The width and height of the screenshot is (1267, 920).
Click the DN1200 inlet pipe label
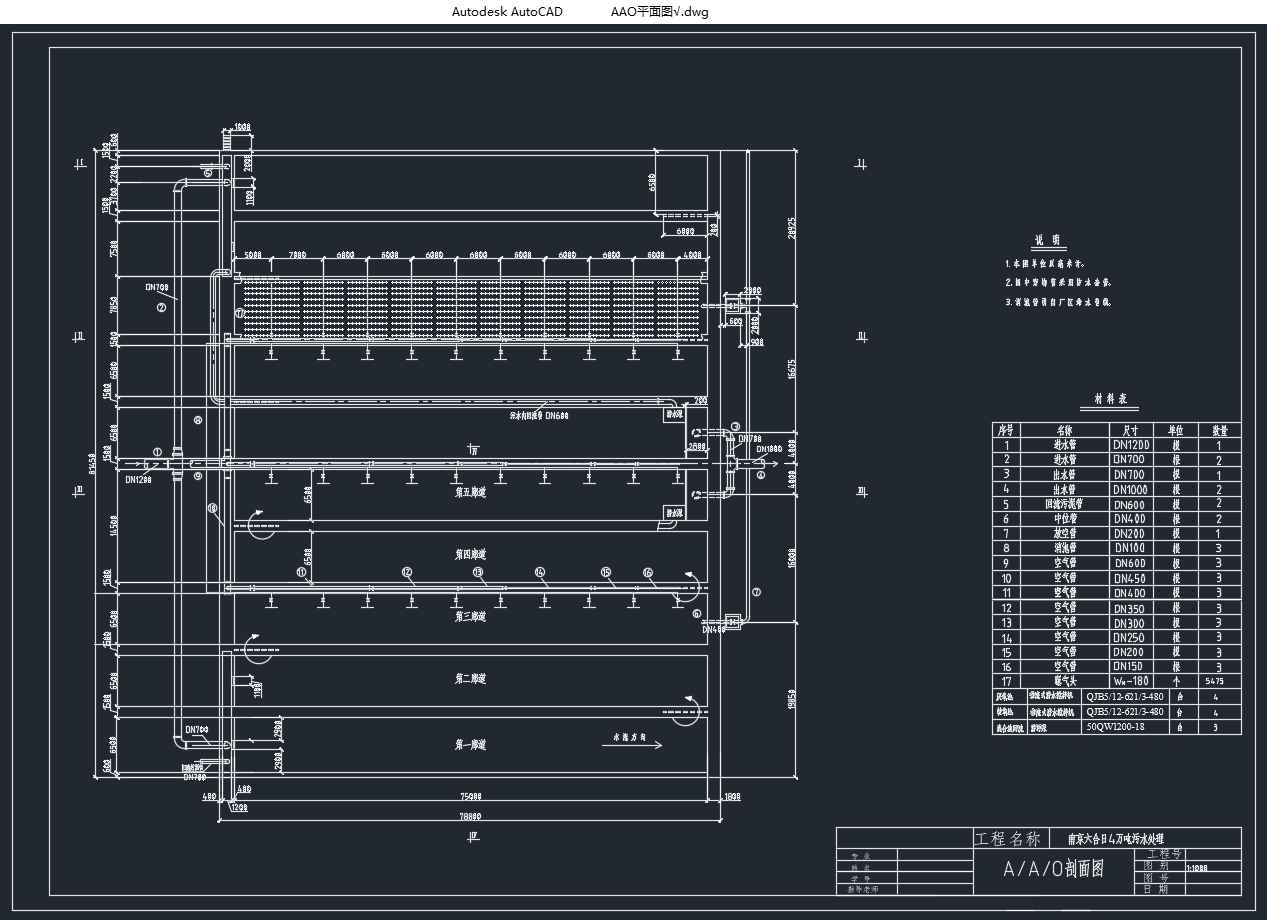pos(138,479)
